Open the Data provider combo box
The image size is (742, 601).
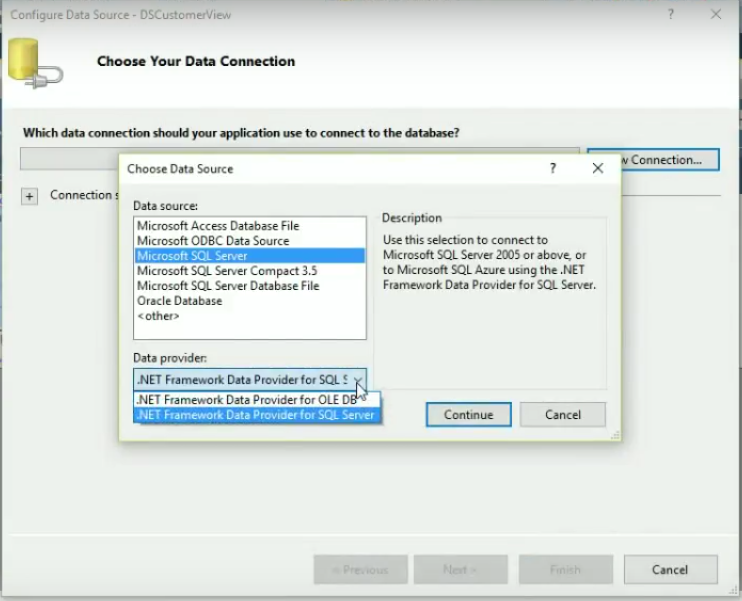(250, 380)
